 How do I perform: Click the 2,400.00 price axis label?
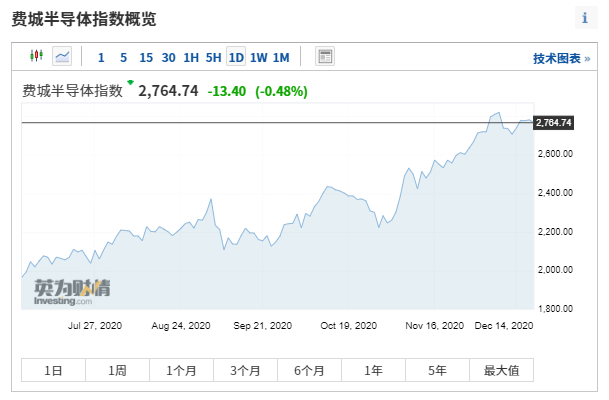coord(555,193)
